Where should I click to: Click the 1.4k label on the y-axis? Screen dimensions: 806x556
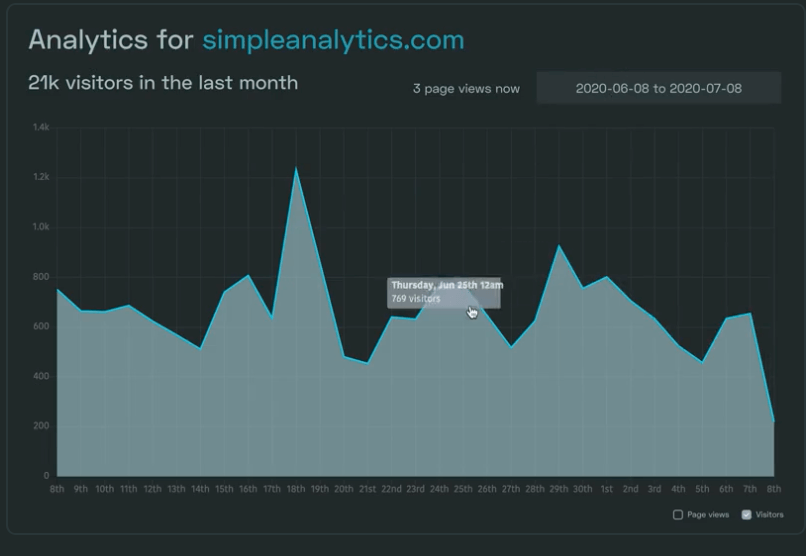[41, 127]
